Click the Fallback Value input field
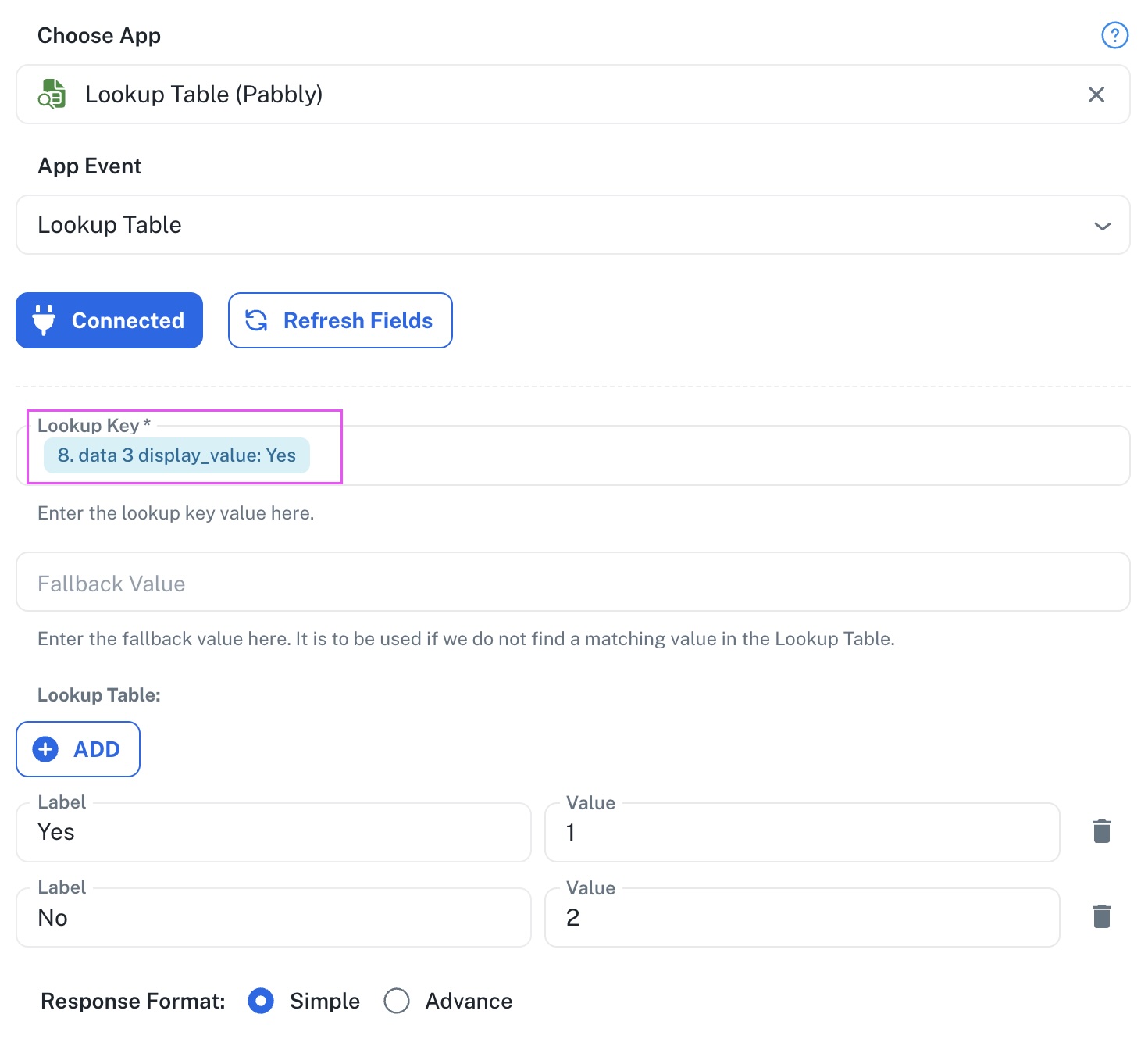Viewport: 1148px width, 1039px height. (573, 582)
